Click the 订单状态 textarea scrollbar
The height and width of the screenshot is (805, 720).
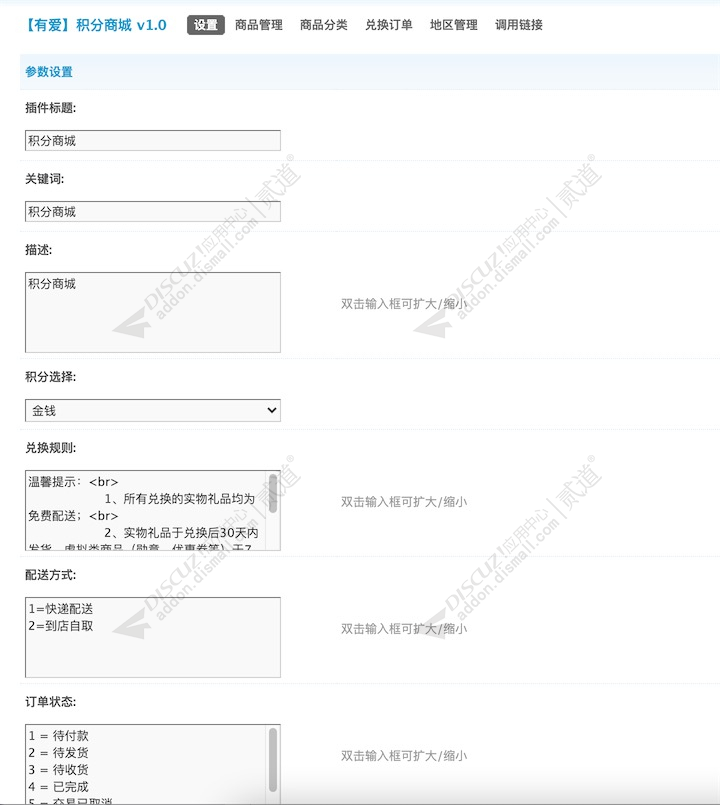(273, 760)
